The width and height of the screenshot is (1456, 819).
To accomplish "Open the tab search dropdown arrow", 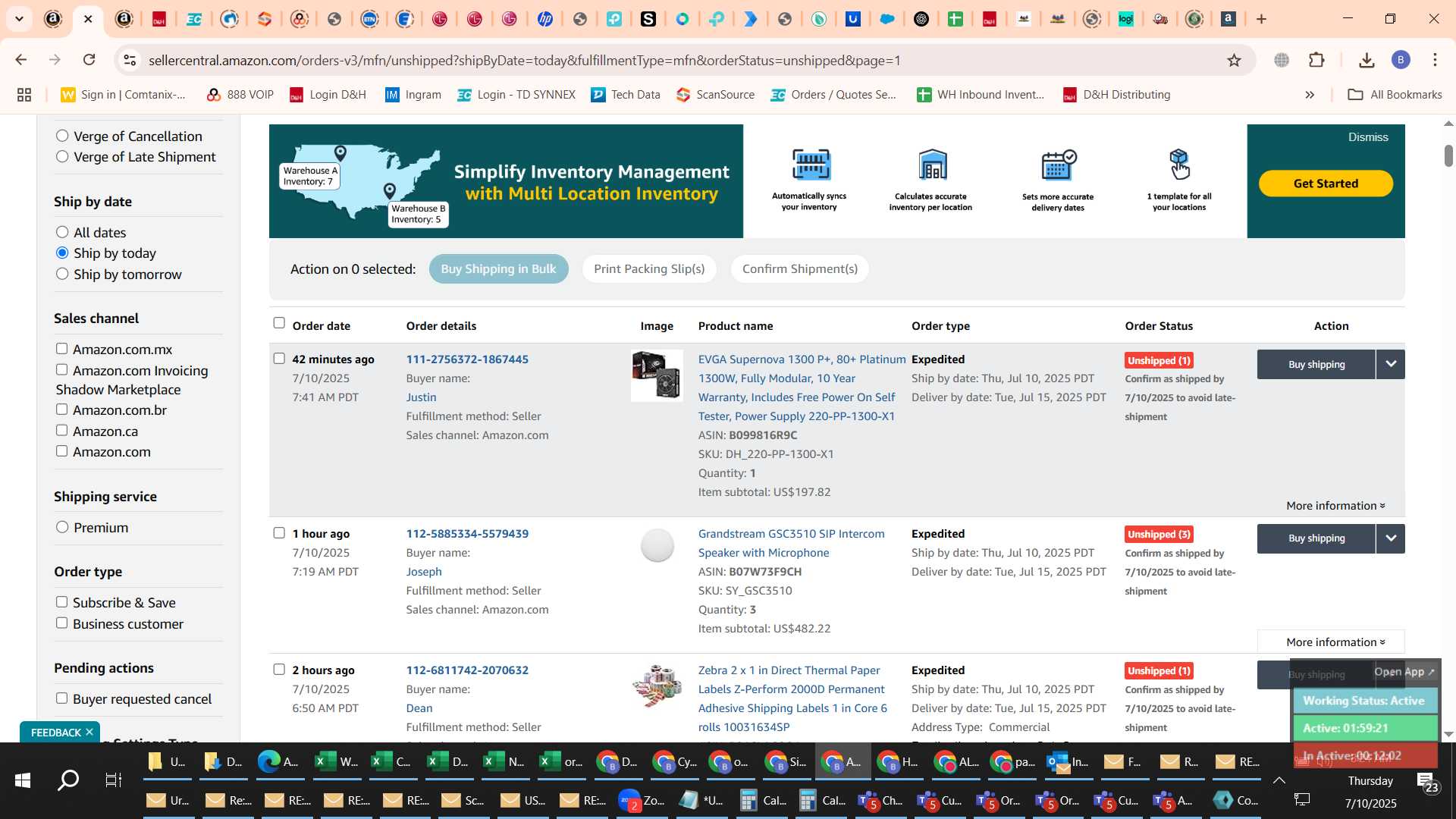I will [x=19, y=19].
